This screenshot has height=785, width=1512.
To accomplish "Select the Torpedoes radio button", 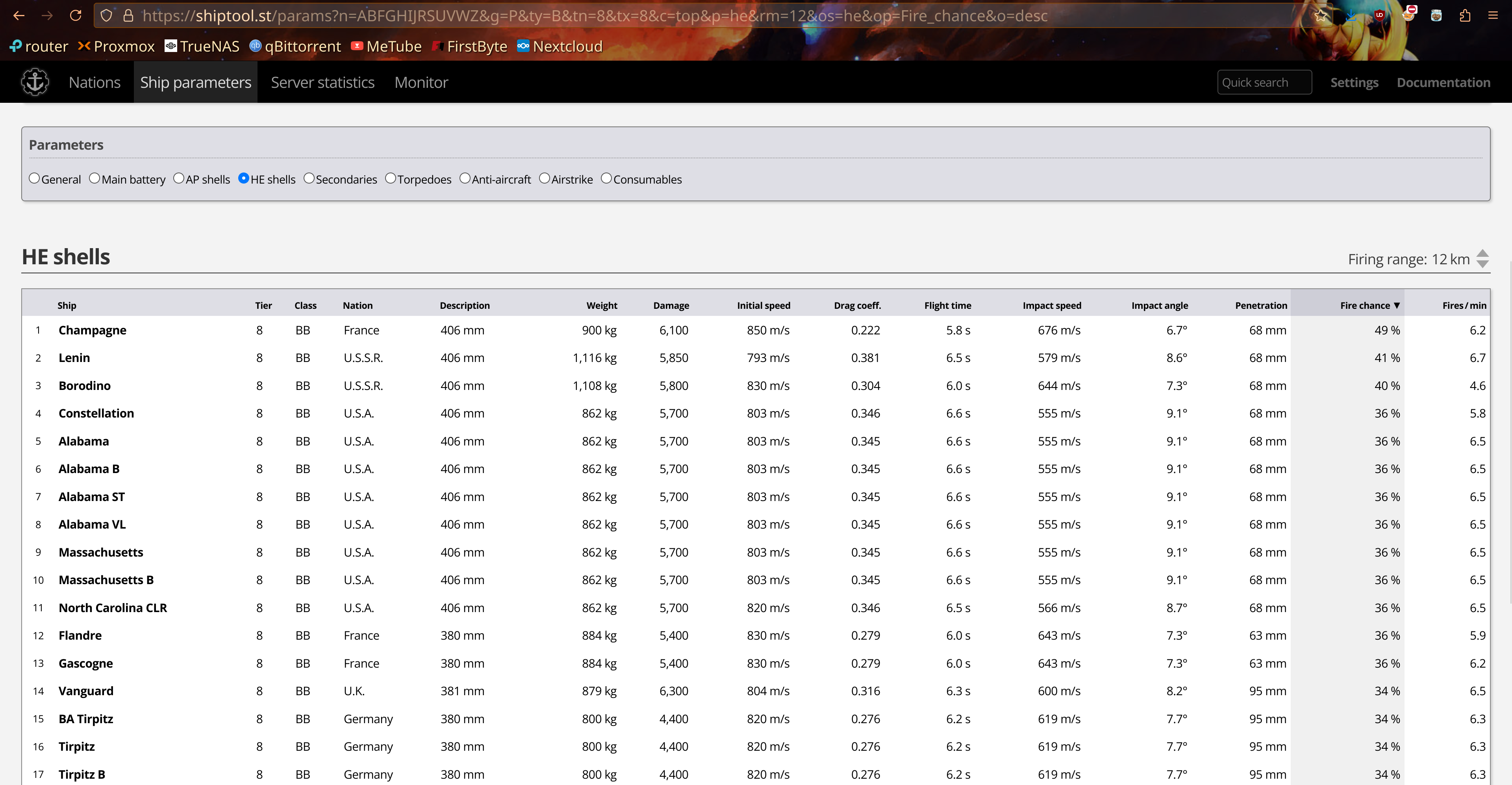I will click(391, 178).
